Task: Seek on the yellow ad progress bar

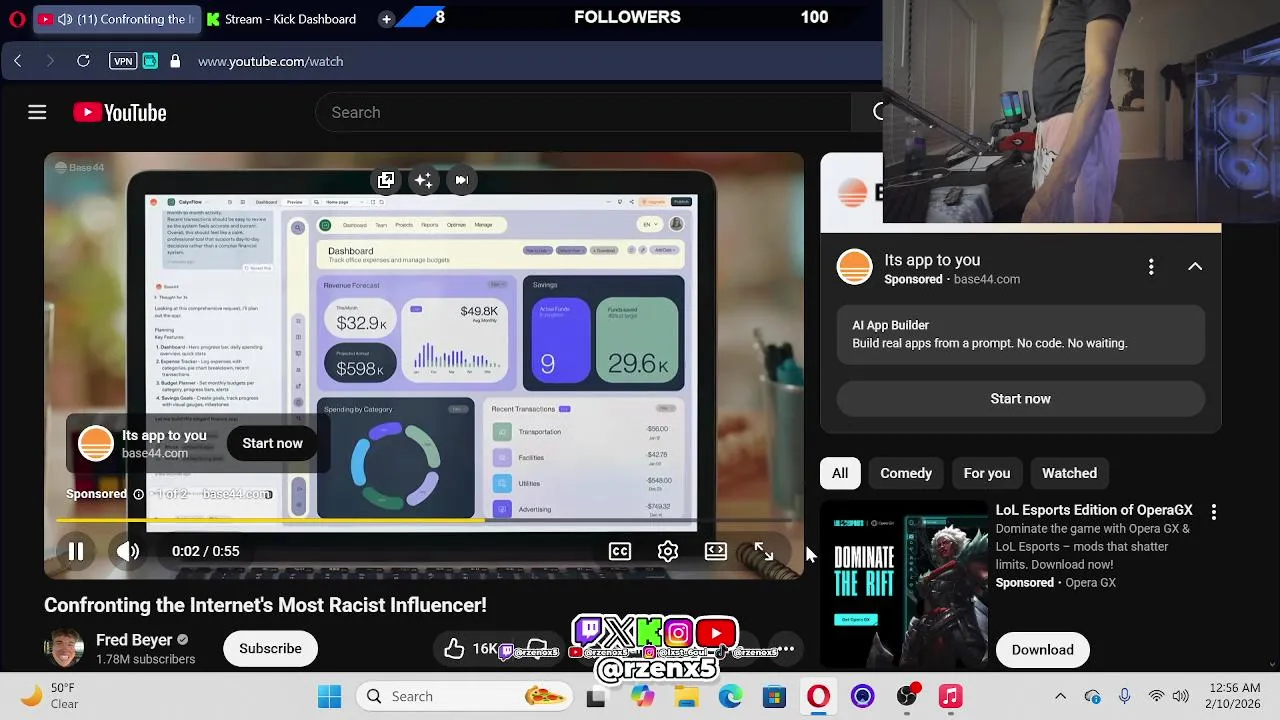Action: (x=424, y=520)
